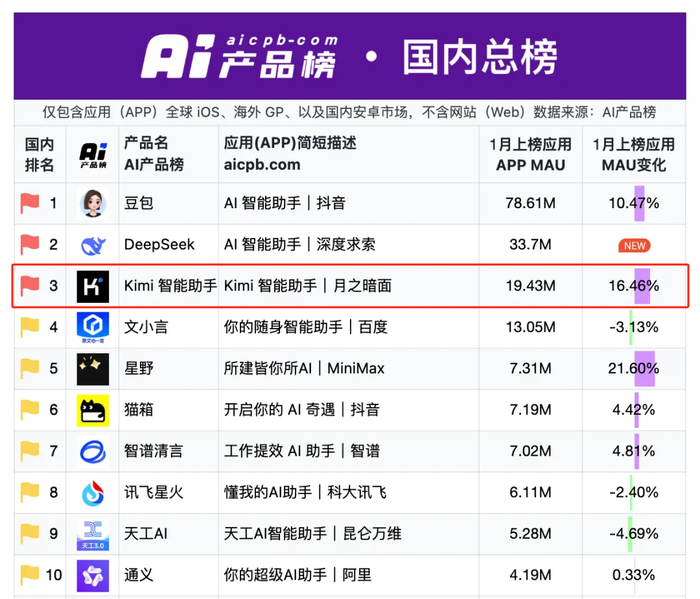
Task: Click the MAU value 78.61M
Action: coord(530,203)
